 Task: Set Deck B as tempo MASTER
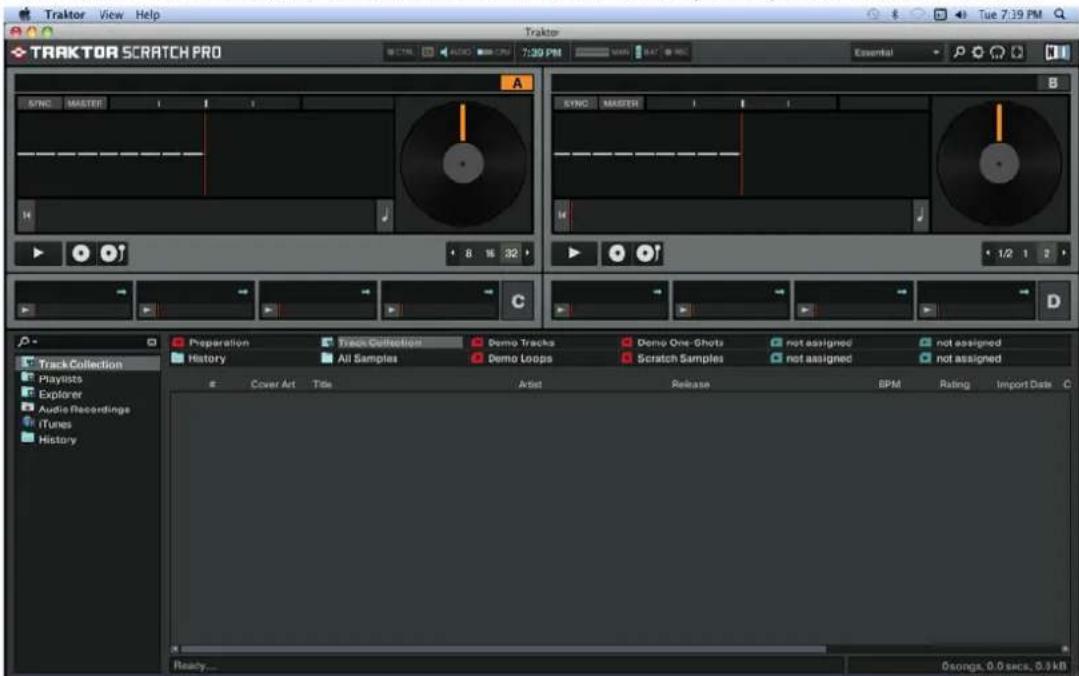coord(621,103)
